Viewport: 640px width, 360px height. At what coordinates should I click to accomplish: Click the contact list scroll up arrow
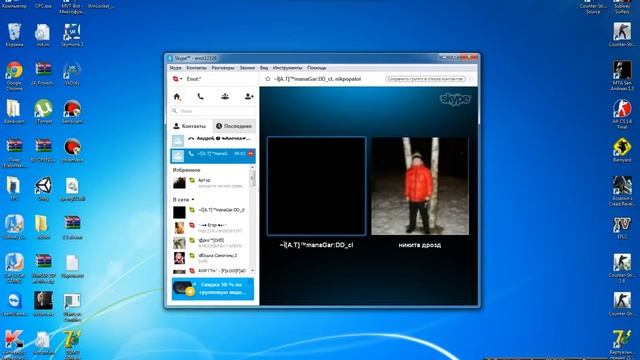click(x=252, y=168)
